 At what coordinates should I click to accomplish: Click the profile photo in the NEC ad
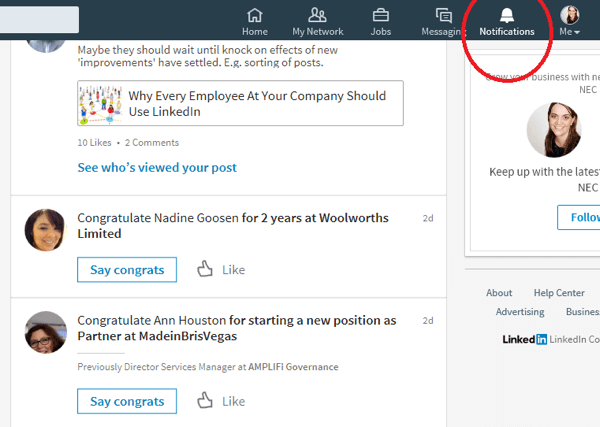554,130
